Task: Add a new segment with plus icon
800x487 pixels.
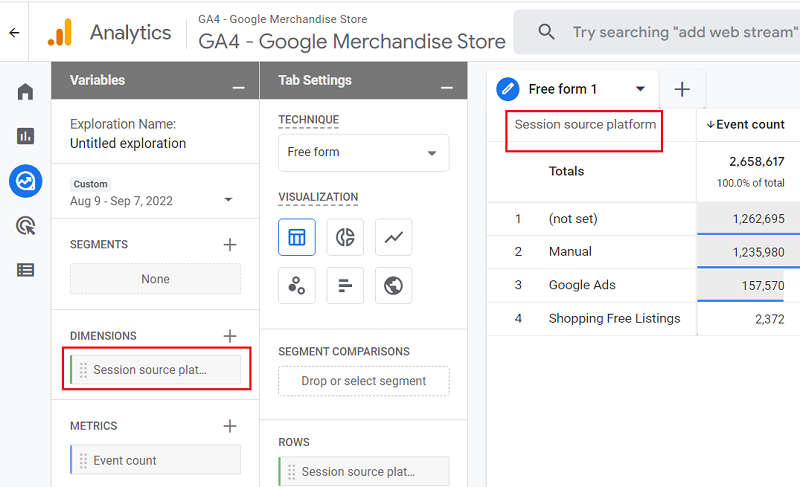Action: point(230,245)
